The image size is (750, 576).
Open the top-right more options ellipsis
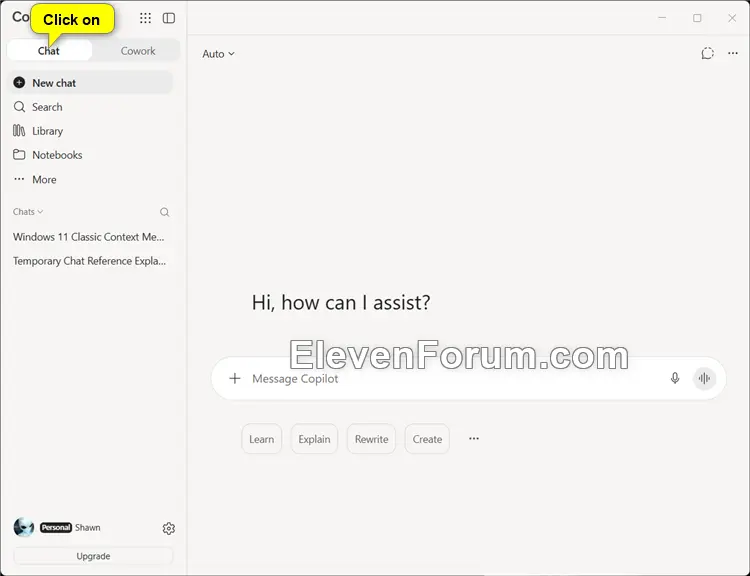[x=733, y=53]
